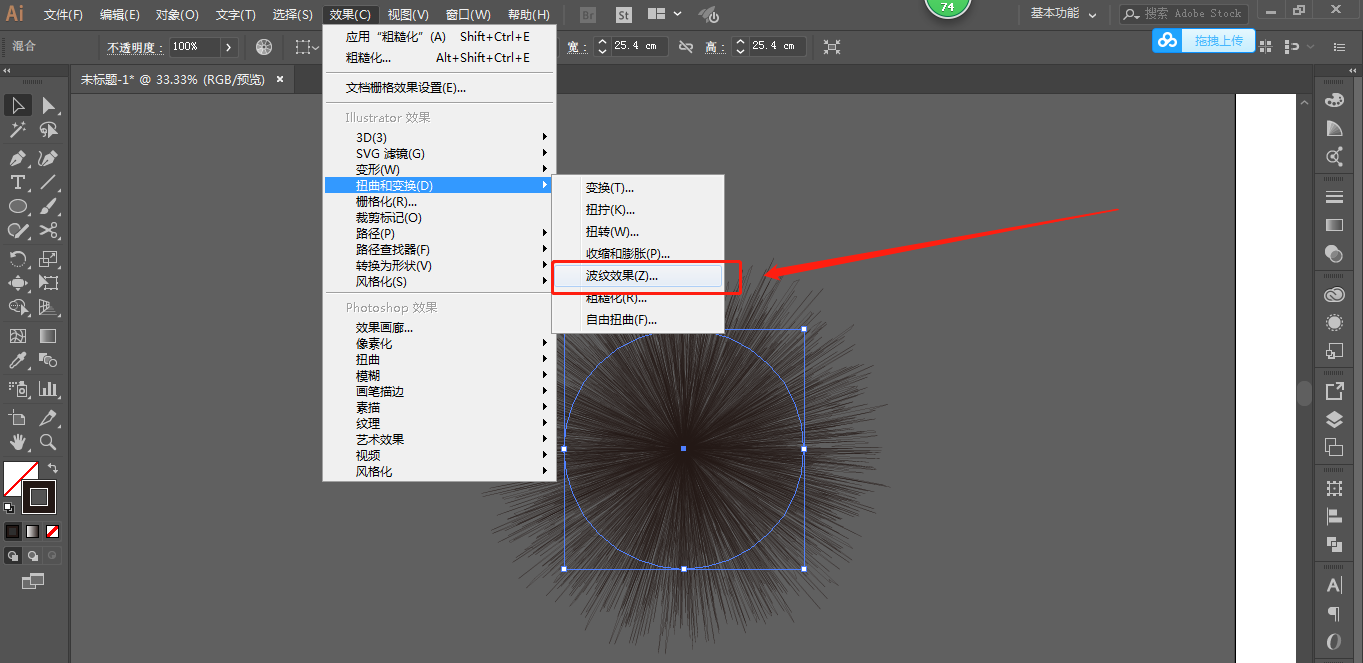Select the Rotate tool

(x=18, y=259)
